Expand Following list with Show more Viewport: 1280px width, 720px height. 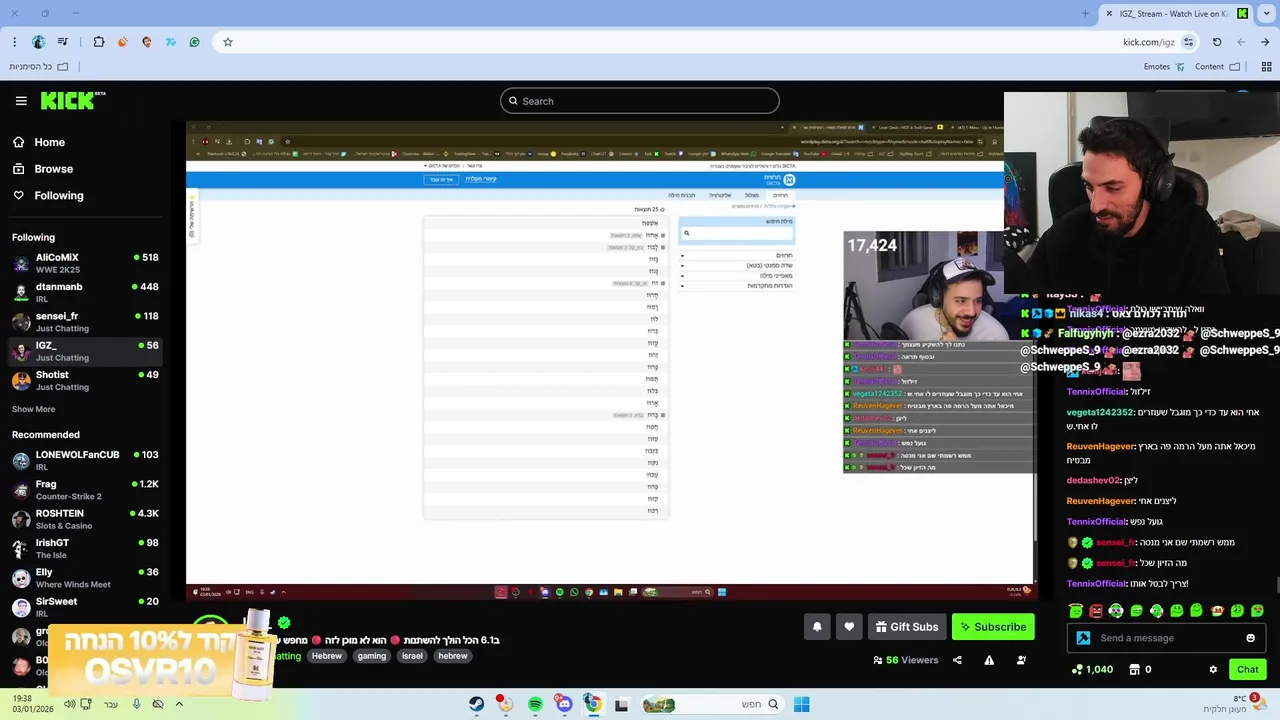coord(33,409)
